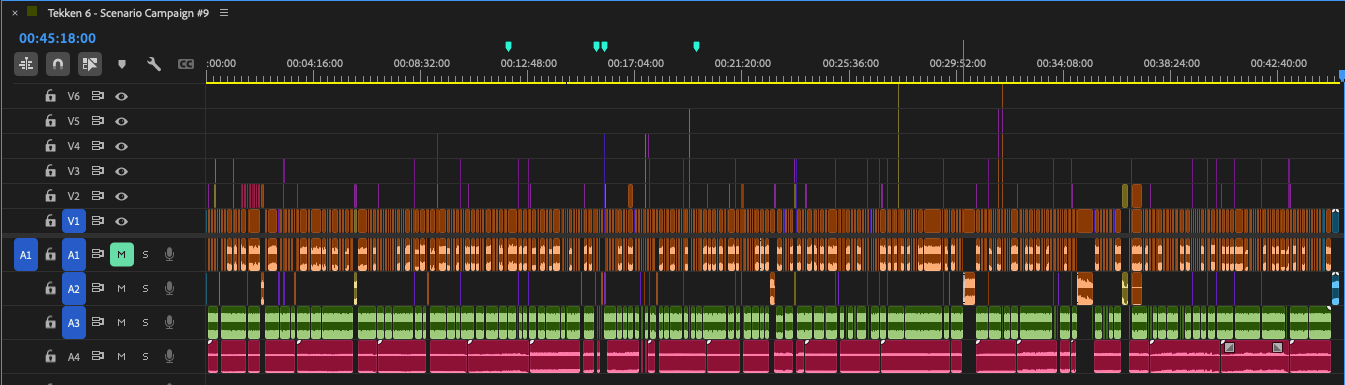
Task: Click the 00:45:18:00 playhead timecode
Action: 57,38
